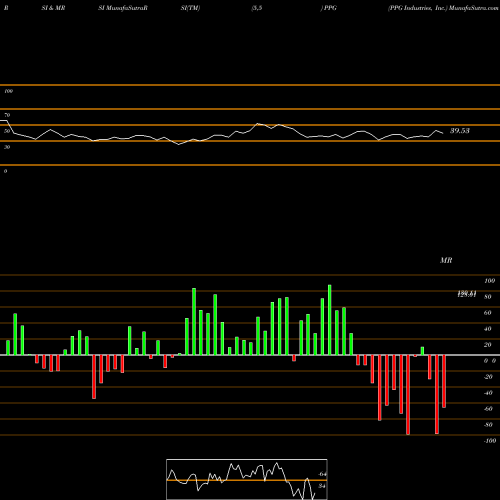
Task: Click the 40 label on histogram axis
Action: coord(488,329)
